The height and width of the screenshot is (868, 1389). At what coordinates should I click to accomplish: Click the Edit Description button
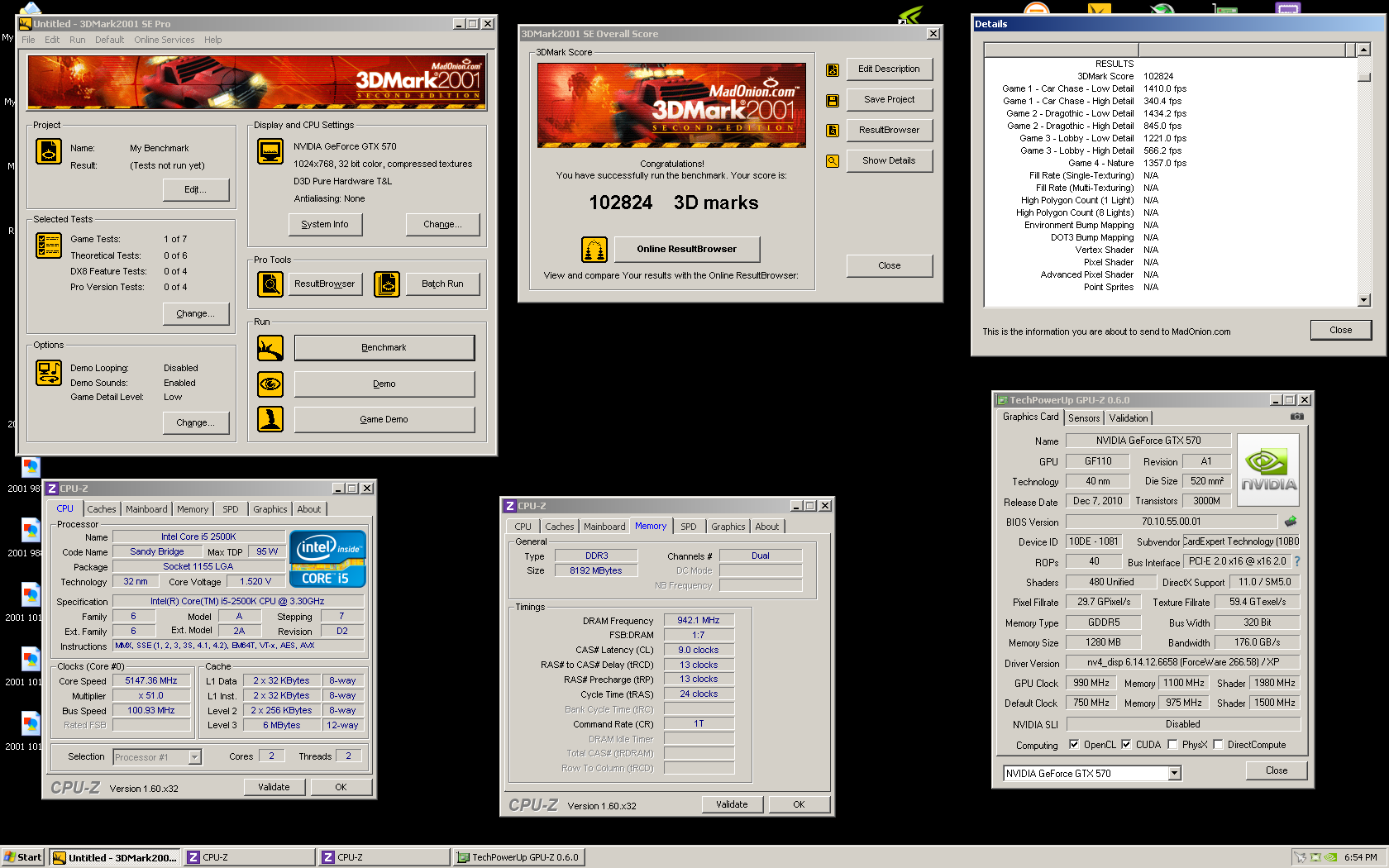coord(890,69)
